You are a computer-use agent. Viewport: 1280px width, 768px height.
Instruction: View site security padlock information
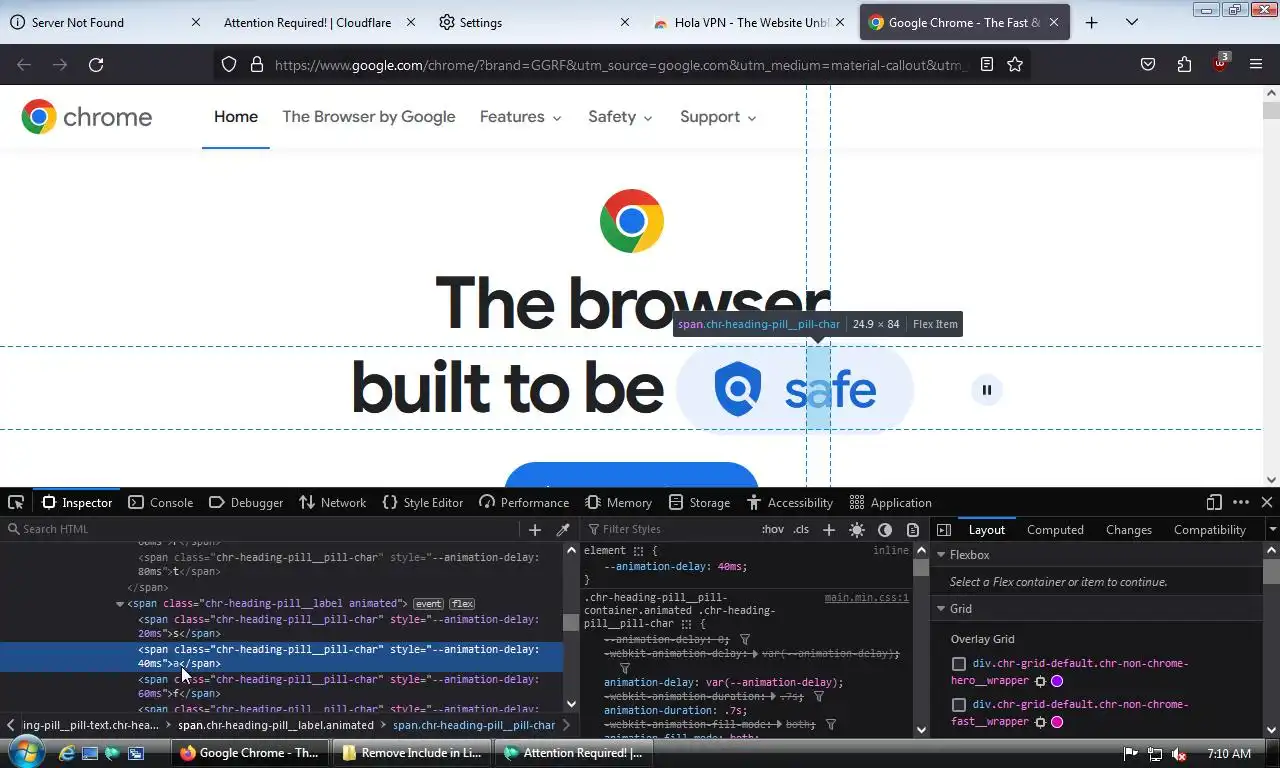(x=257, y=65)
